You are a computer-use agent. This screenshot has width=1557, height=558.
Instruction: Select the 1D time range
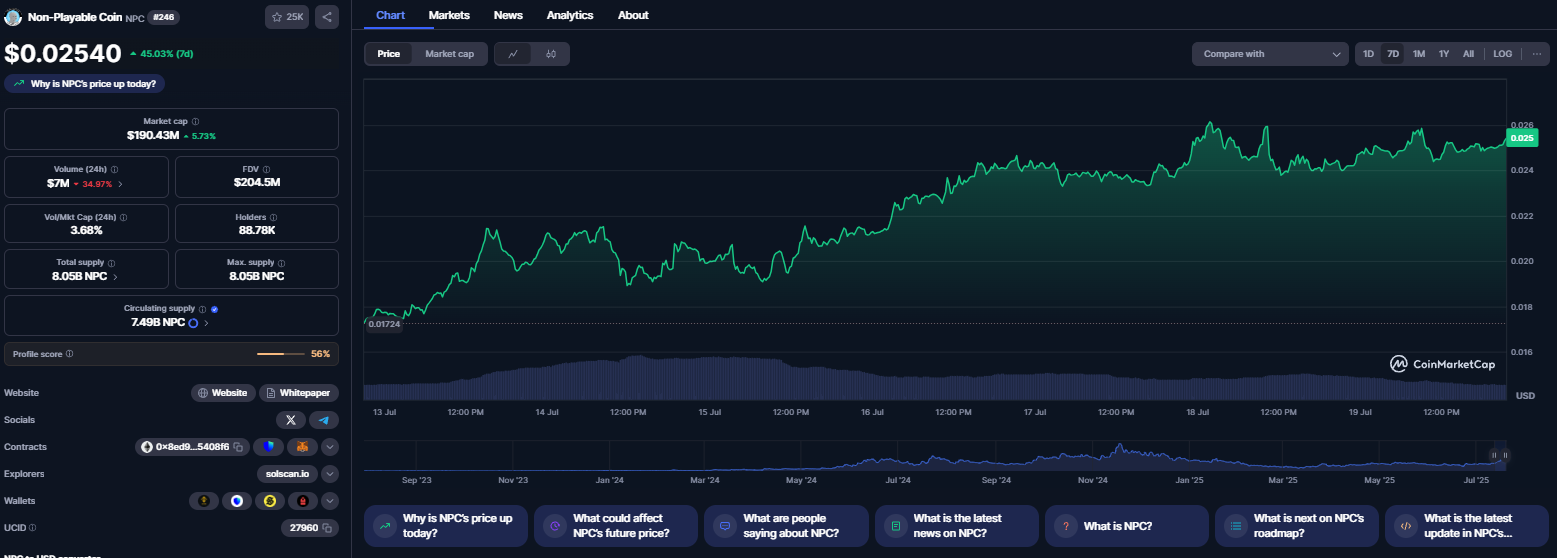click(x=1368, y=54)
